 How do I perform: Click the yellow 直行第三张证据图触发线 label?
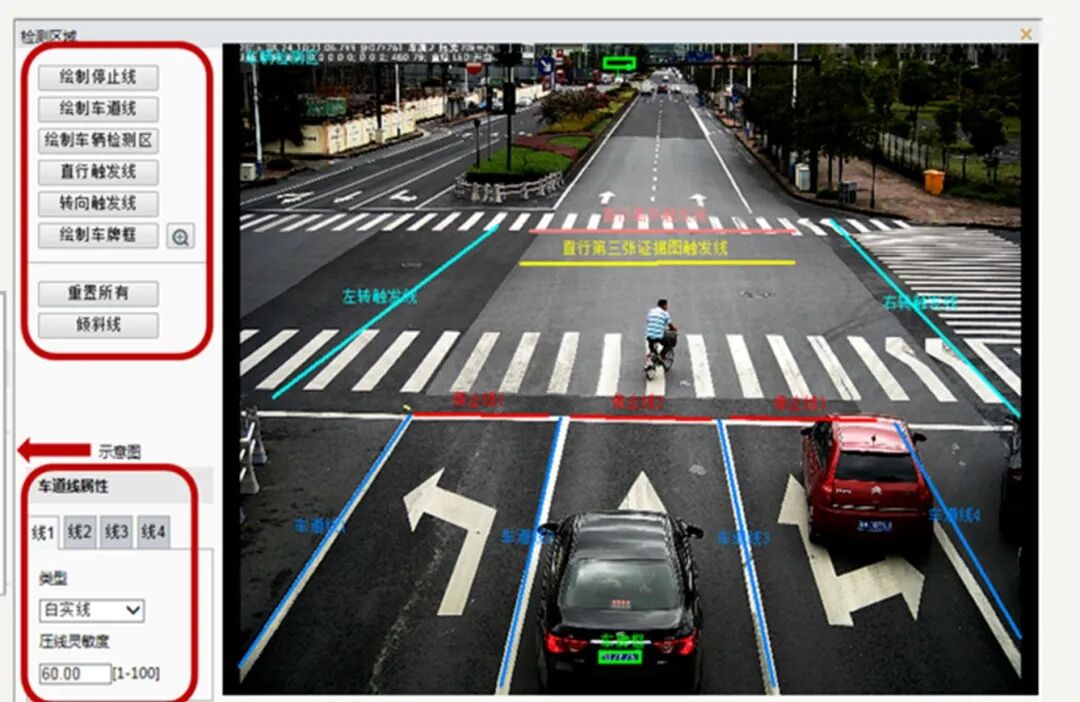point(645,247)
